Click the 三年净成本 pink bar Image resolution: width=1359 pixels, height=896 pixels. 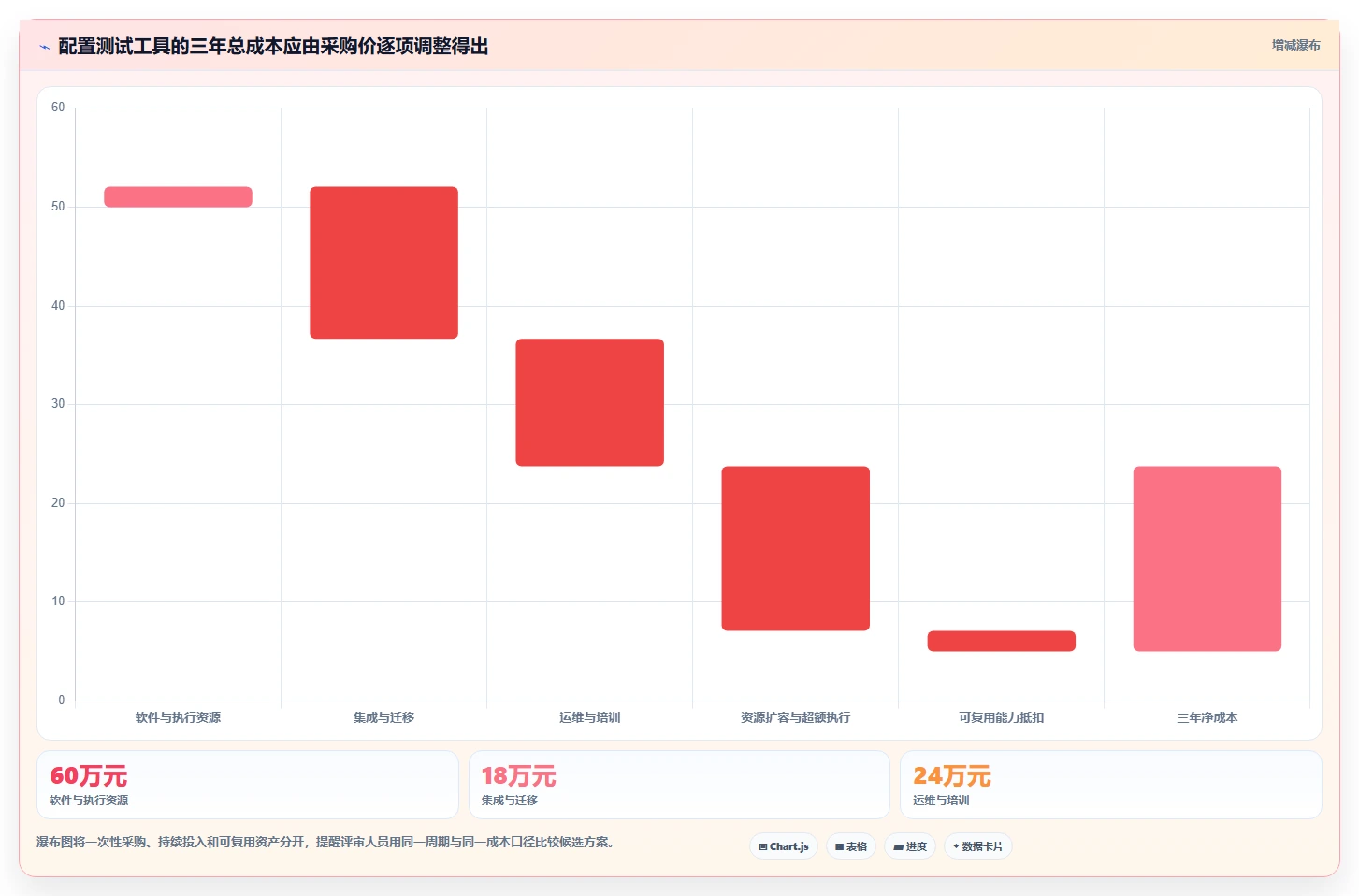1207,558
